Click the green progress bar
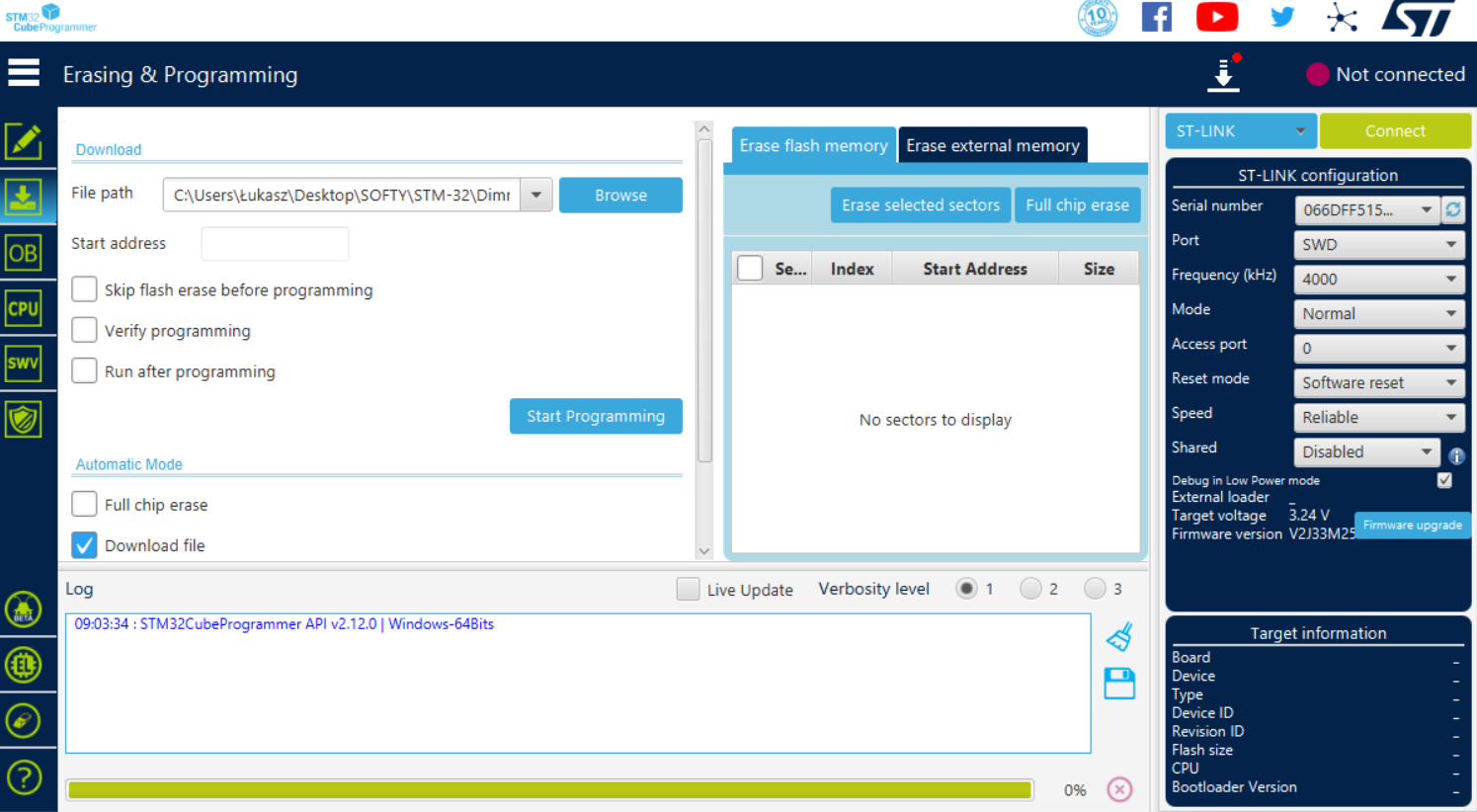This screenshot has height=812, width=1477. point(549,789)
